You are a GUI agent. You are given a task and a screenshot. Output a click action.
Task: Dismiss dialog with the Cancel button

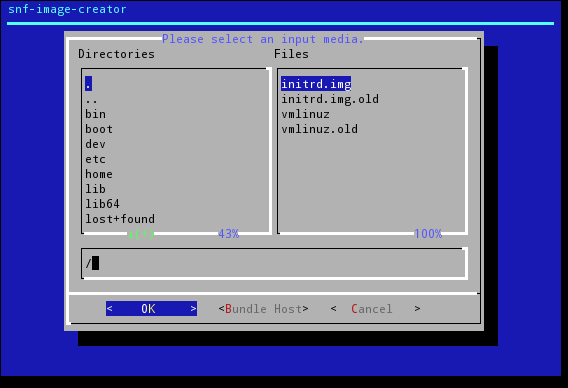[x=375, y=309]
